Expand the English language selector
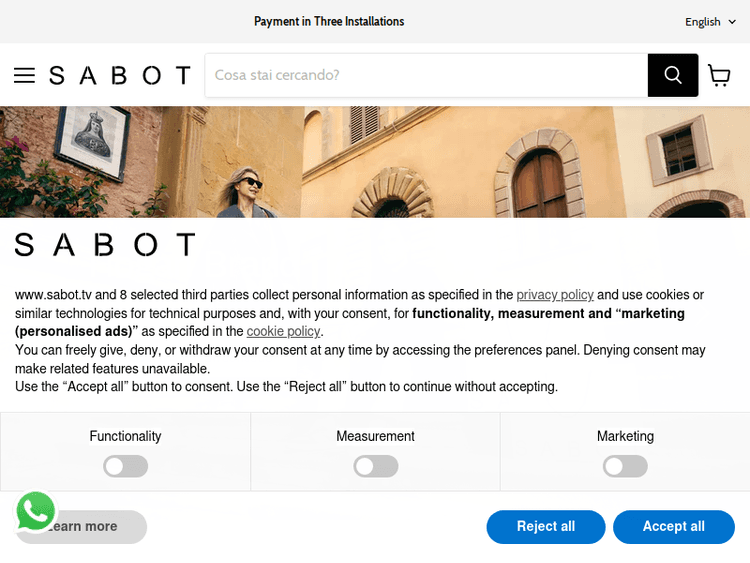The height and width of the screenshot is (563, 750). [x=710, y=22]
